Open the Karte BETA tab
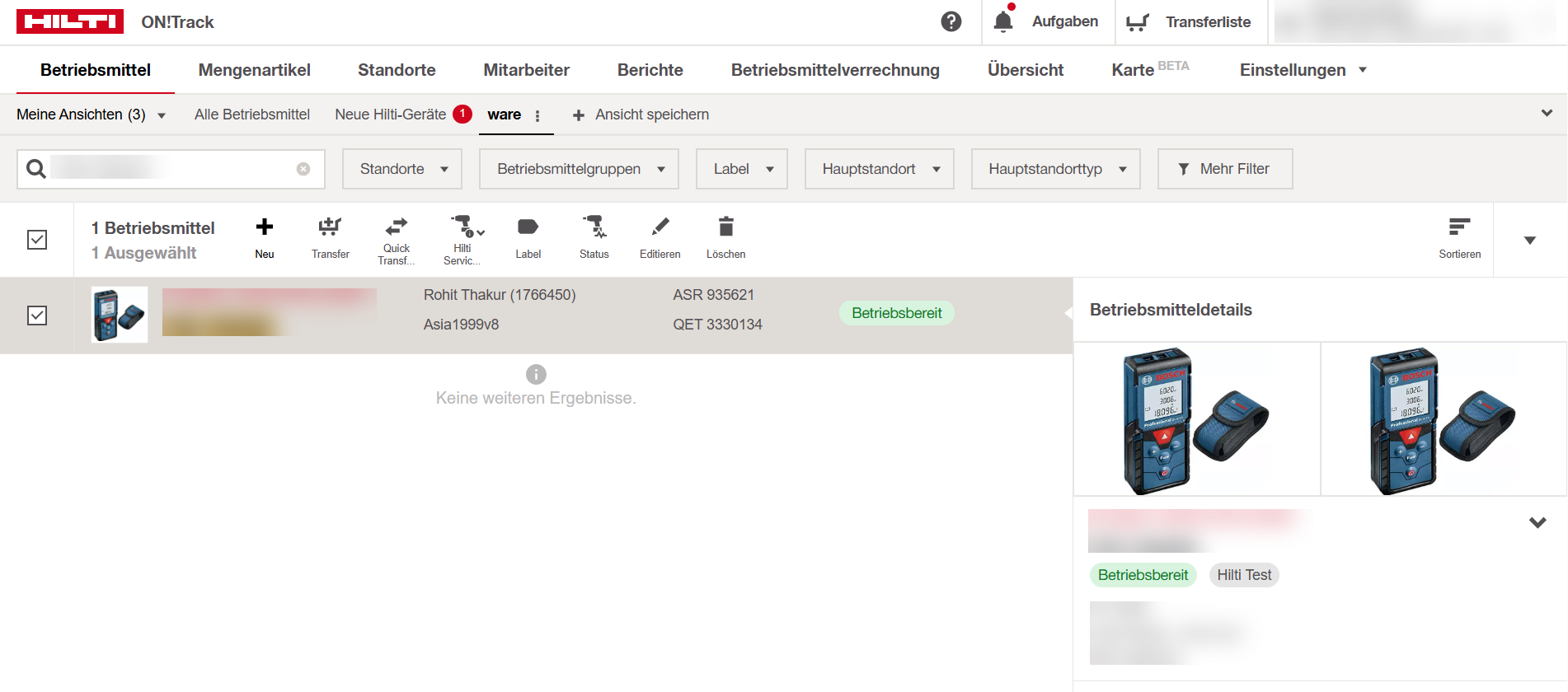This screenshot has height=692, width=1568. coord(1150,69)
